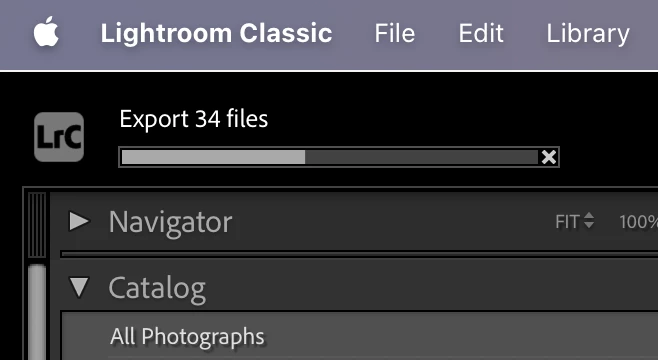The height and width of the screenshot is (360, 658).
Task: Click the Catalog panel title
Action: [157, 289]
